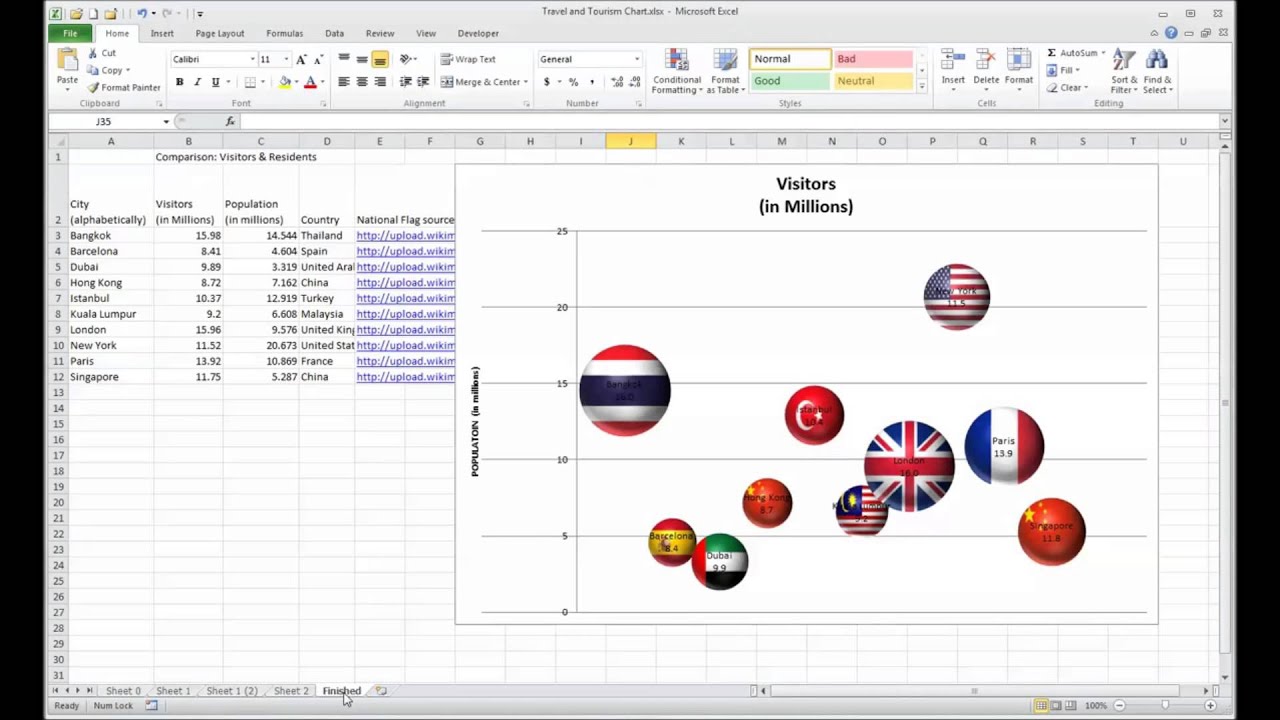This screenshot has height=720, width=1280.
Task: Apply the Good cell style
Action: (789, 81)
